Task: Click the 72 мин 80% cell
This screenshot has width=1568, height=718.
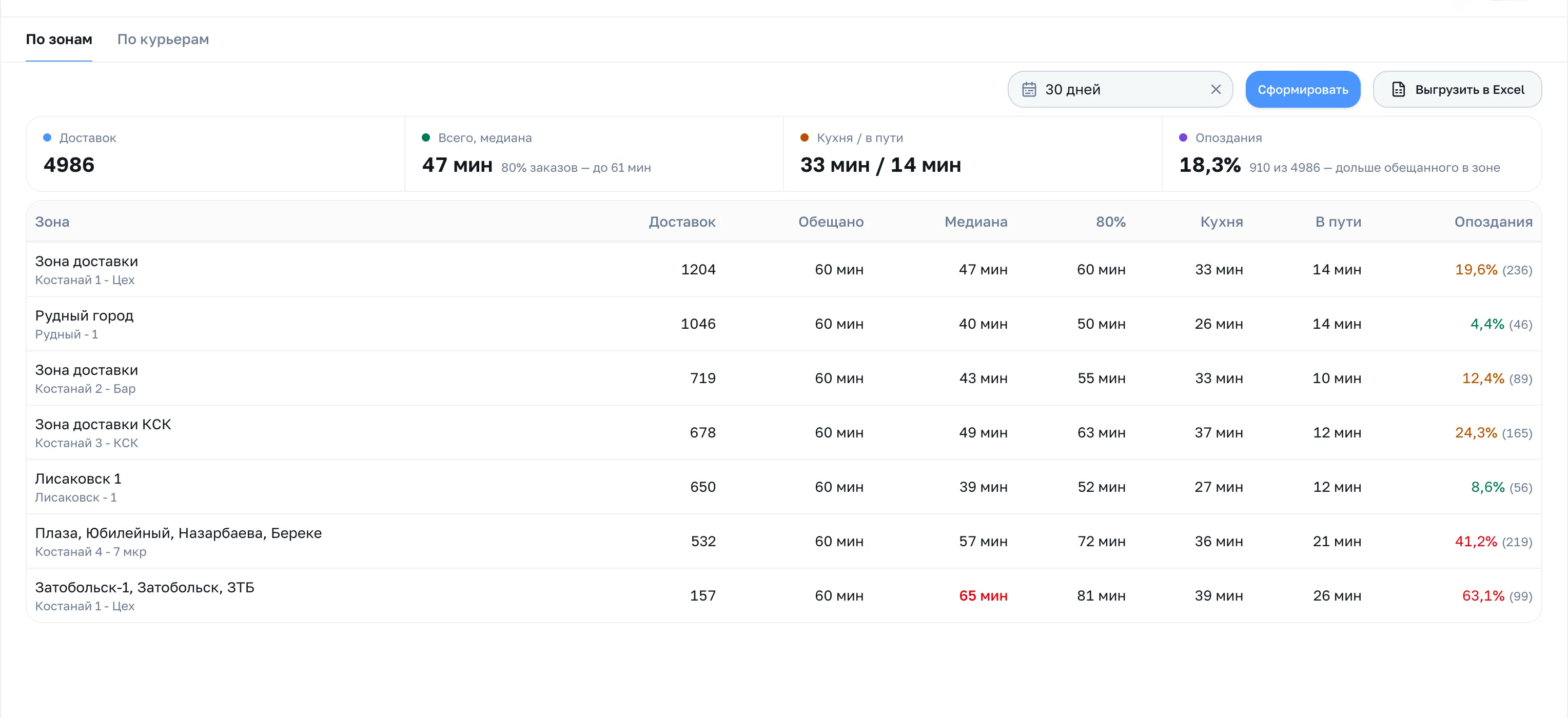Action: [x=1101, y=542]
